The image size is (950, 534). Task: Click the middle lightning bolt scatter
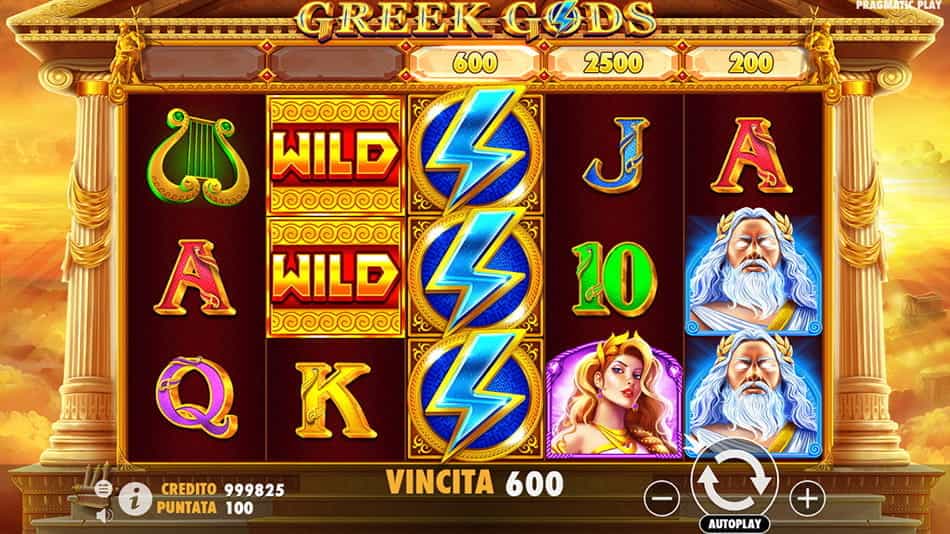[x=475, y=273]
